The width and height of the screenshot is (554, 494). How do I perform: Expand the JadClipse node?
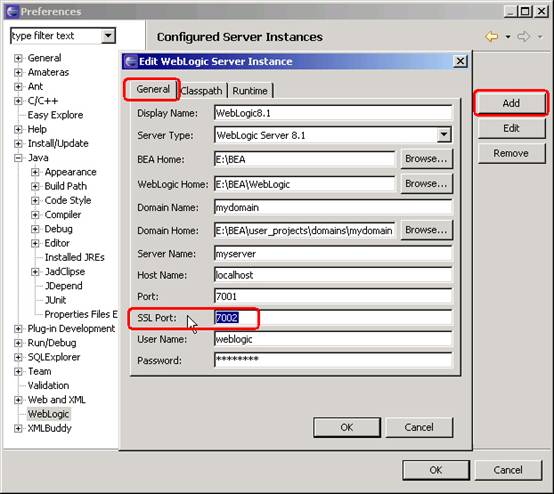35,272
